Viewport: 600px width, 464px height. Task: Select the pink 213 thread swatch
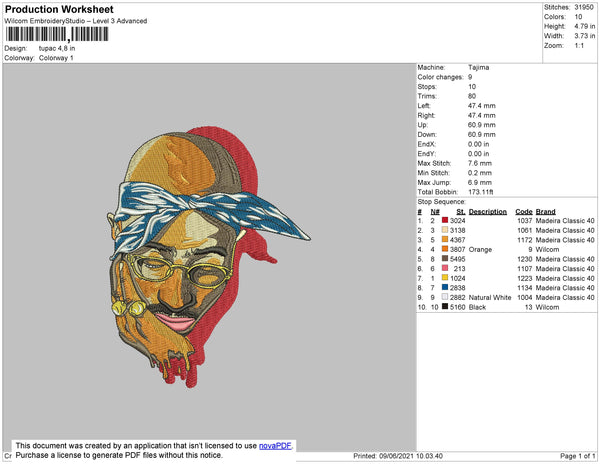point(445,268)
